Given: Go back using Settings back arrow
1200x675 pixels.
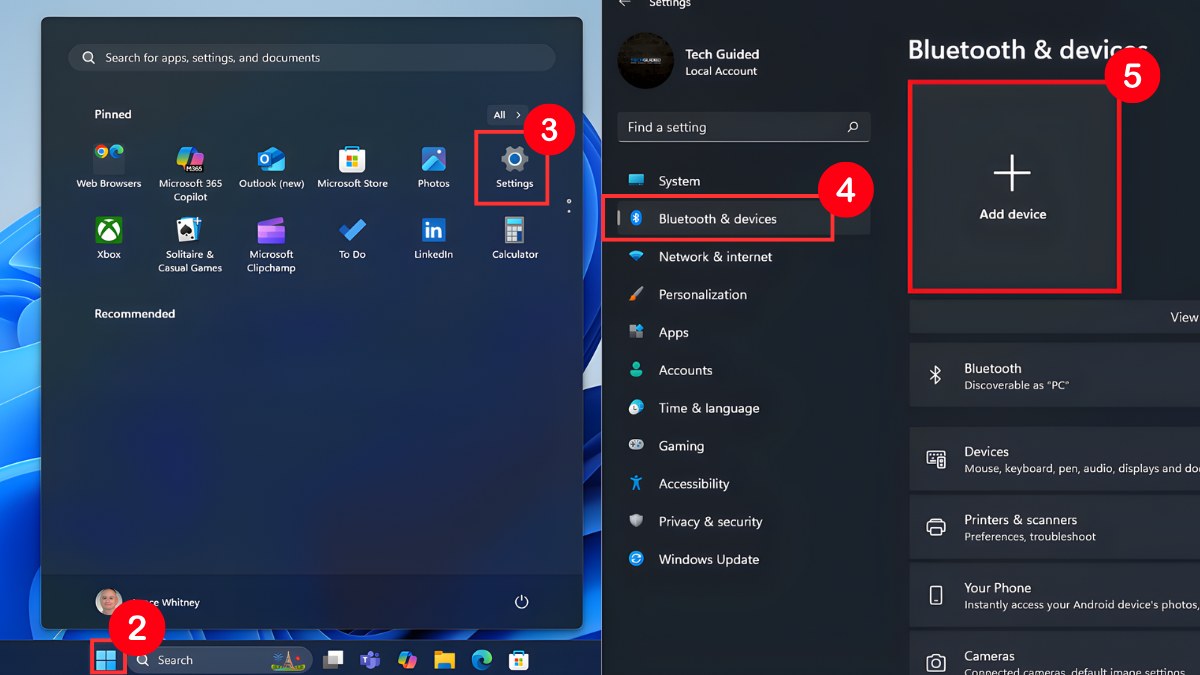Looking at the screenshot, I should [625, 4].
